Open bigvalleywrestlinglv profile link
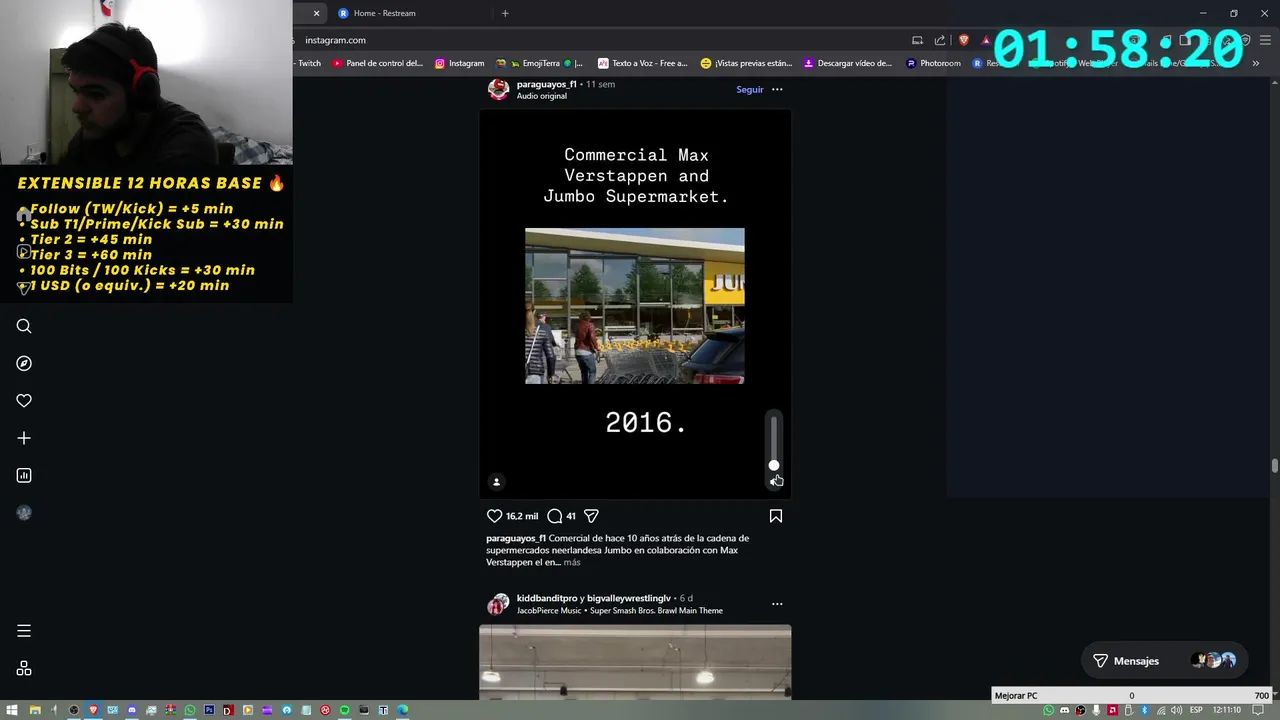The width and height of the screenshot is (1280, 720). [x=629, y=598]
